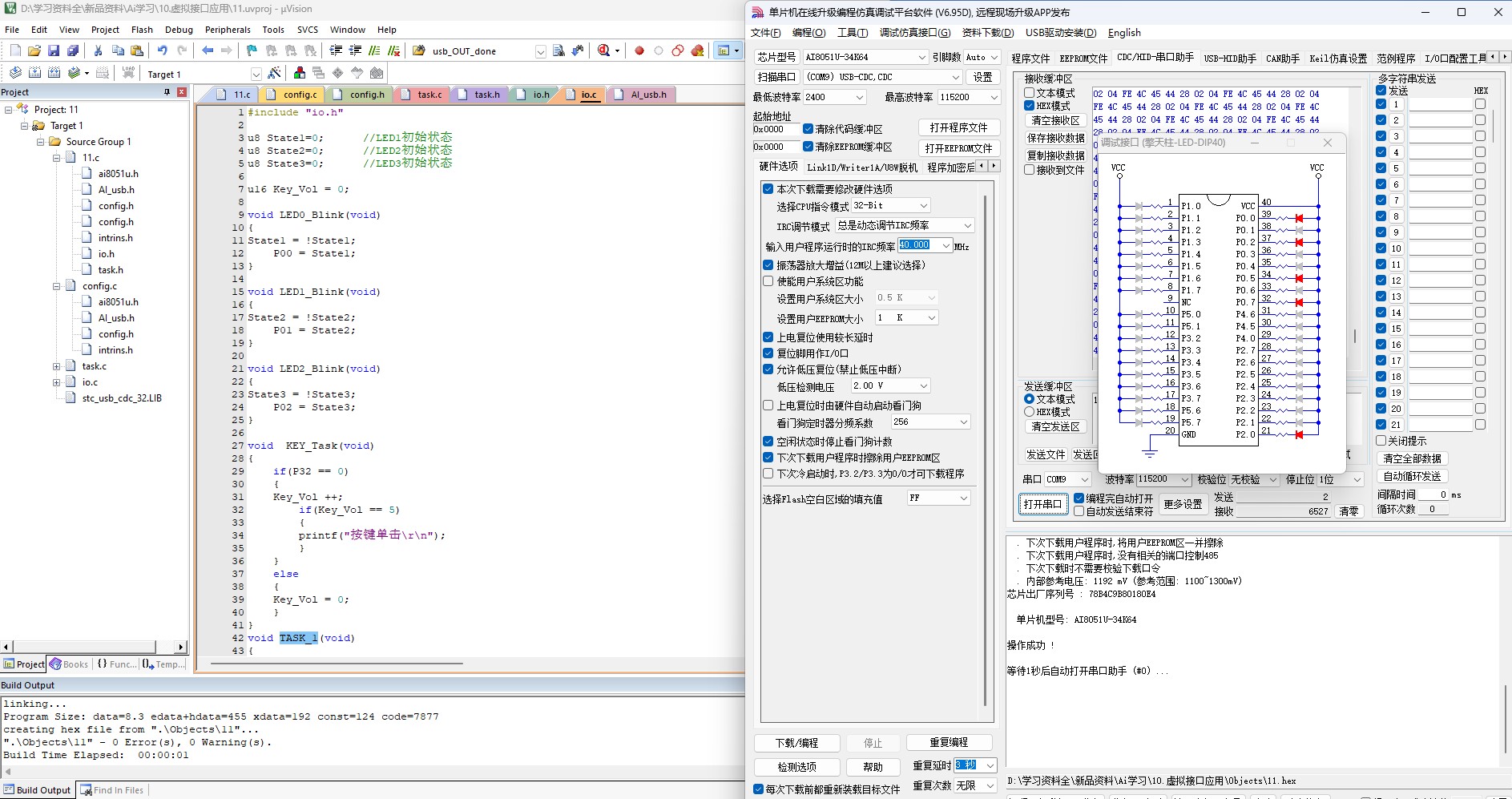Click the Cut scissors icon

pos(99,50)
